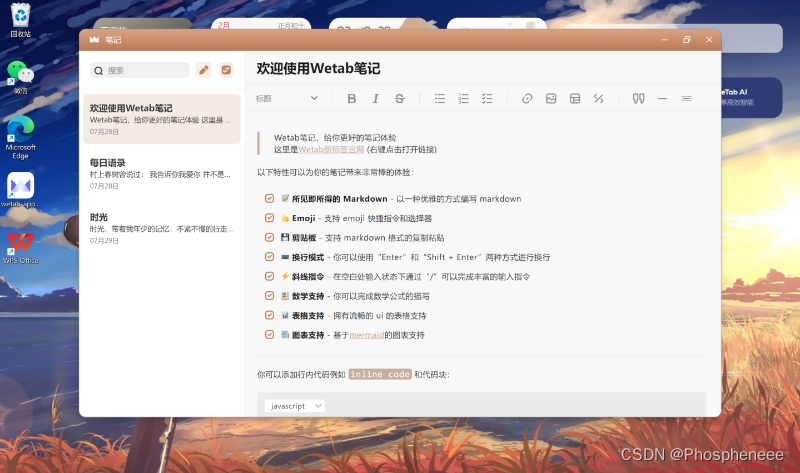Toggle the 数学支持 checkbox
800x473 pixels.
(269, 295)
